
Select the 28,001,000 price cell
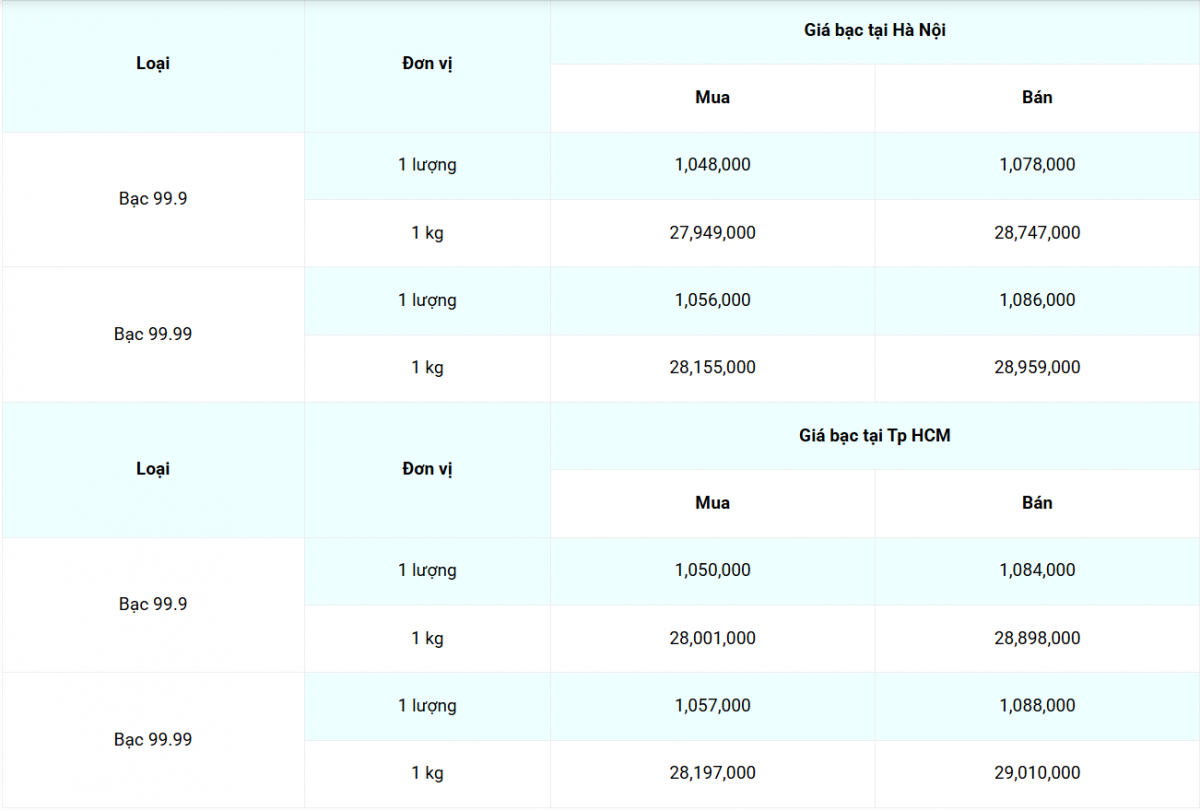point(712,638)
